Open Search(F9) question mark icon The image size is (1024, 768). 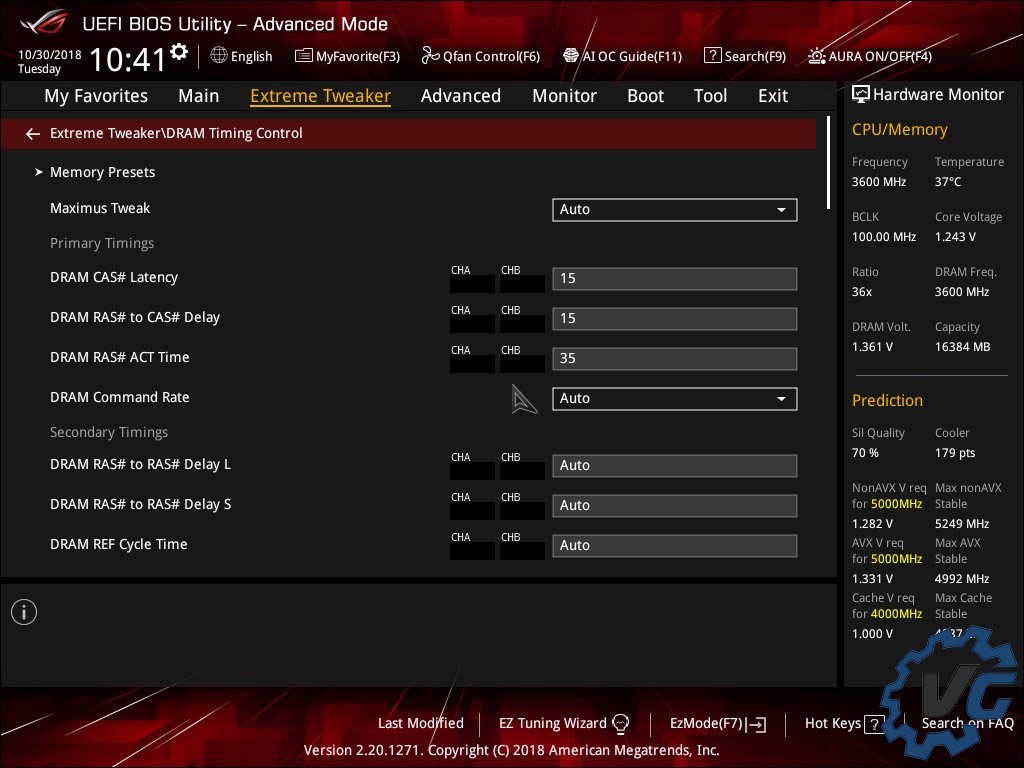[713, 56]
